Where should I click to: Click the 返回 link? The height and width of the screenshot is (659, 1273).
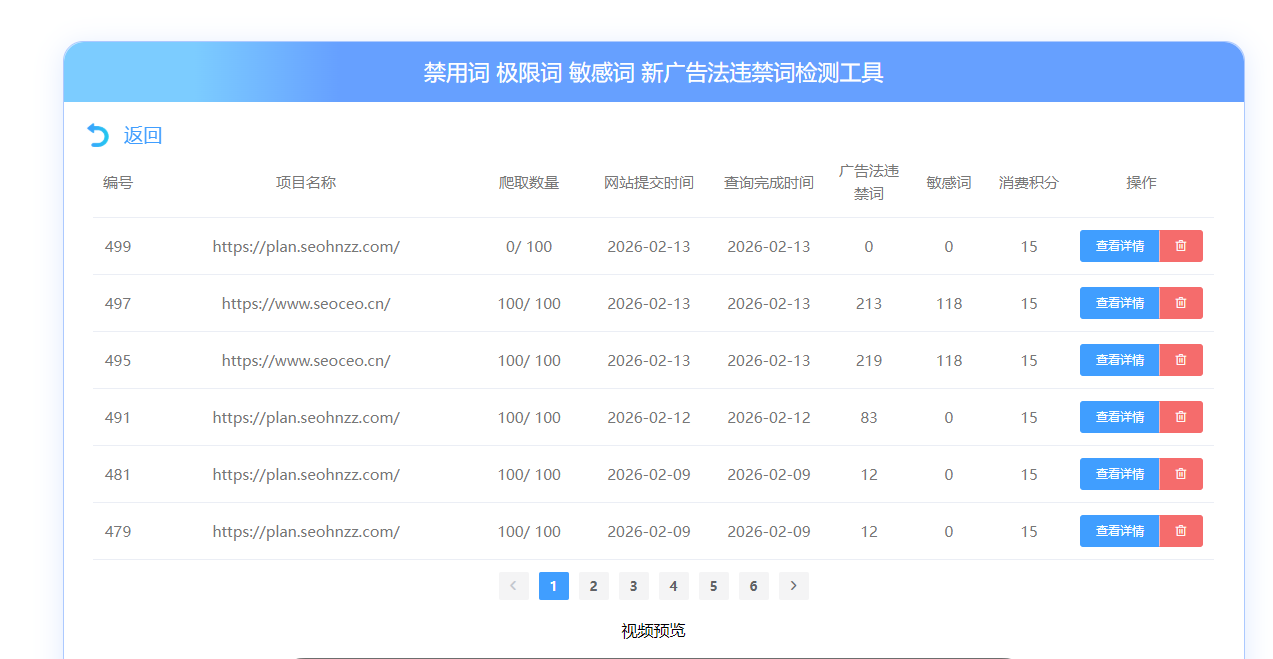point(142,135)
